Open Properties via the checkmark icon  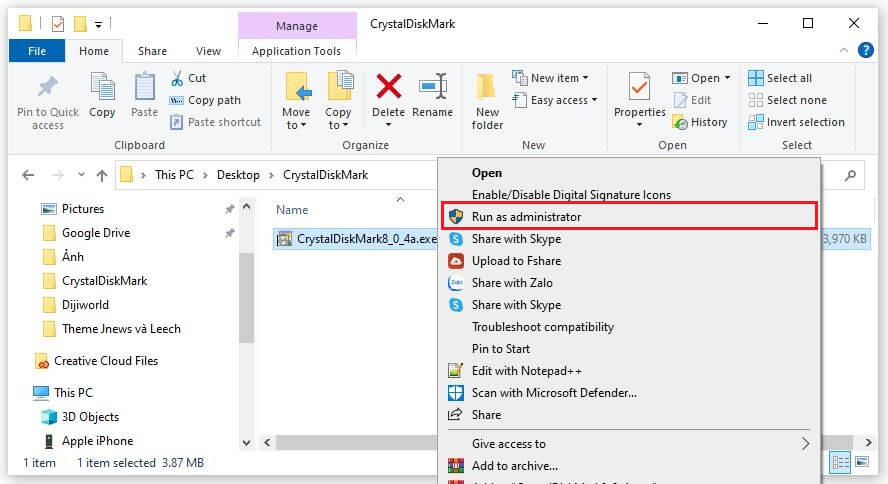pos(639,87)
